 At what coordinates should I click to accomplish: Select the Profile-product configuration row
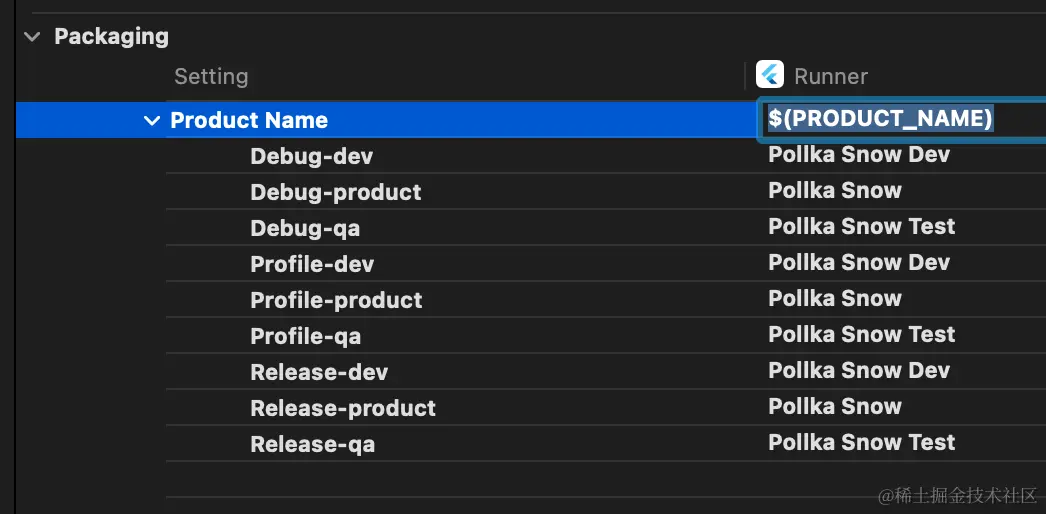(336, 300)
